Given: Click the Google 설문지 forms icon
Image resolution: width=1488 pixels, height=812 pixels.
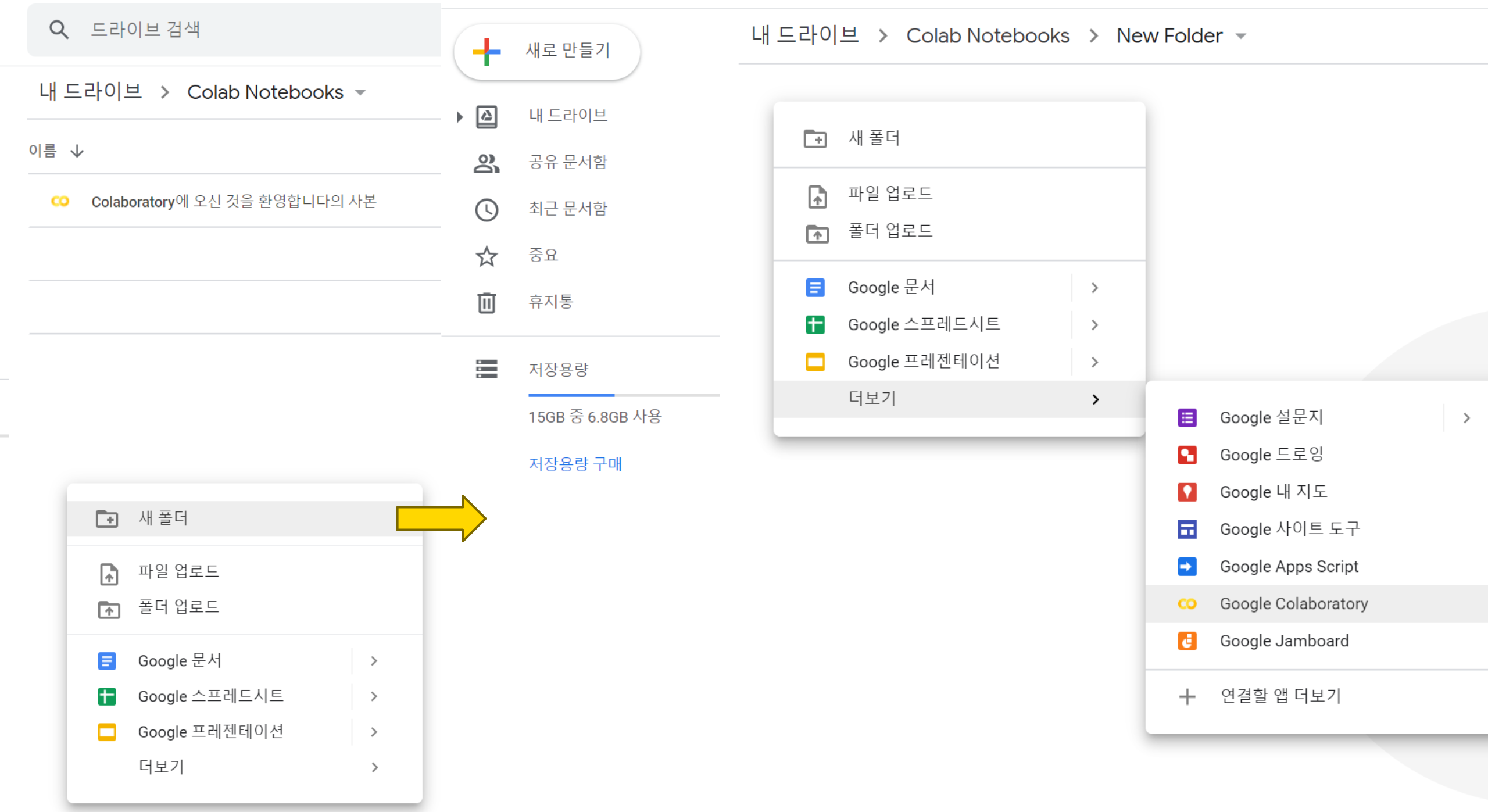Looking at the screenshot, I should click(1186, 418).
